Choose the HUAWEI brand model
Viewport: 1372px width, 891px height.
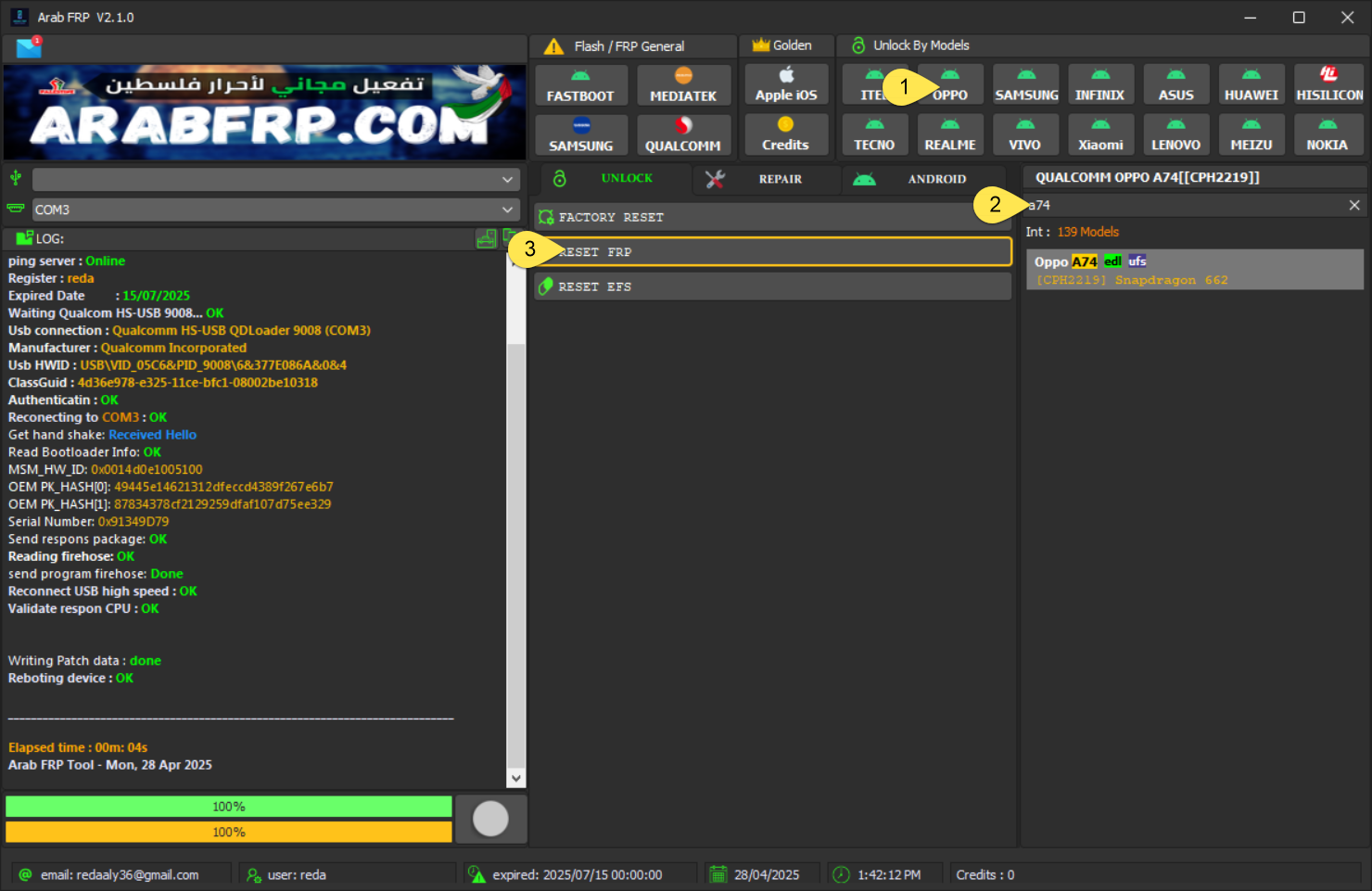[1251, 84]
